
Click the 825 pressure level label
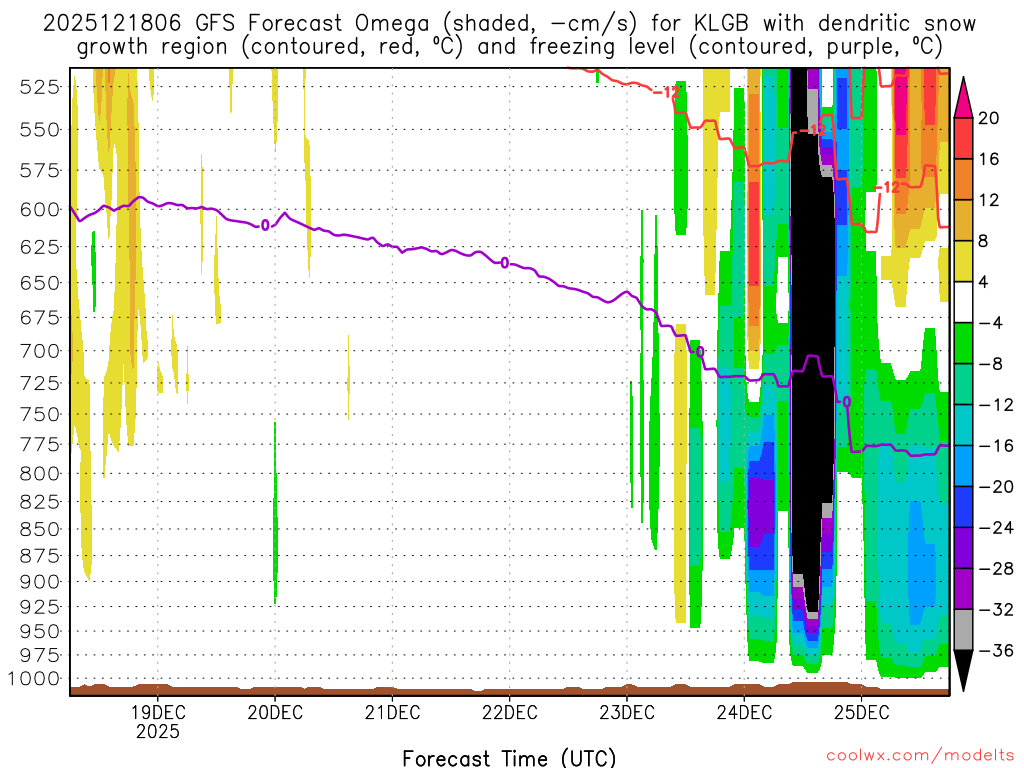[40, 502]
